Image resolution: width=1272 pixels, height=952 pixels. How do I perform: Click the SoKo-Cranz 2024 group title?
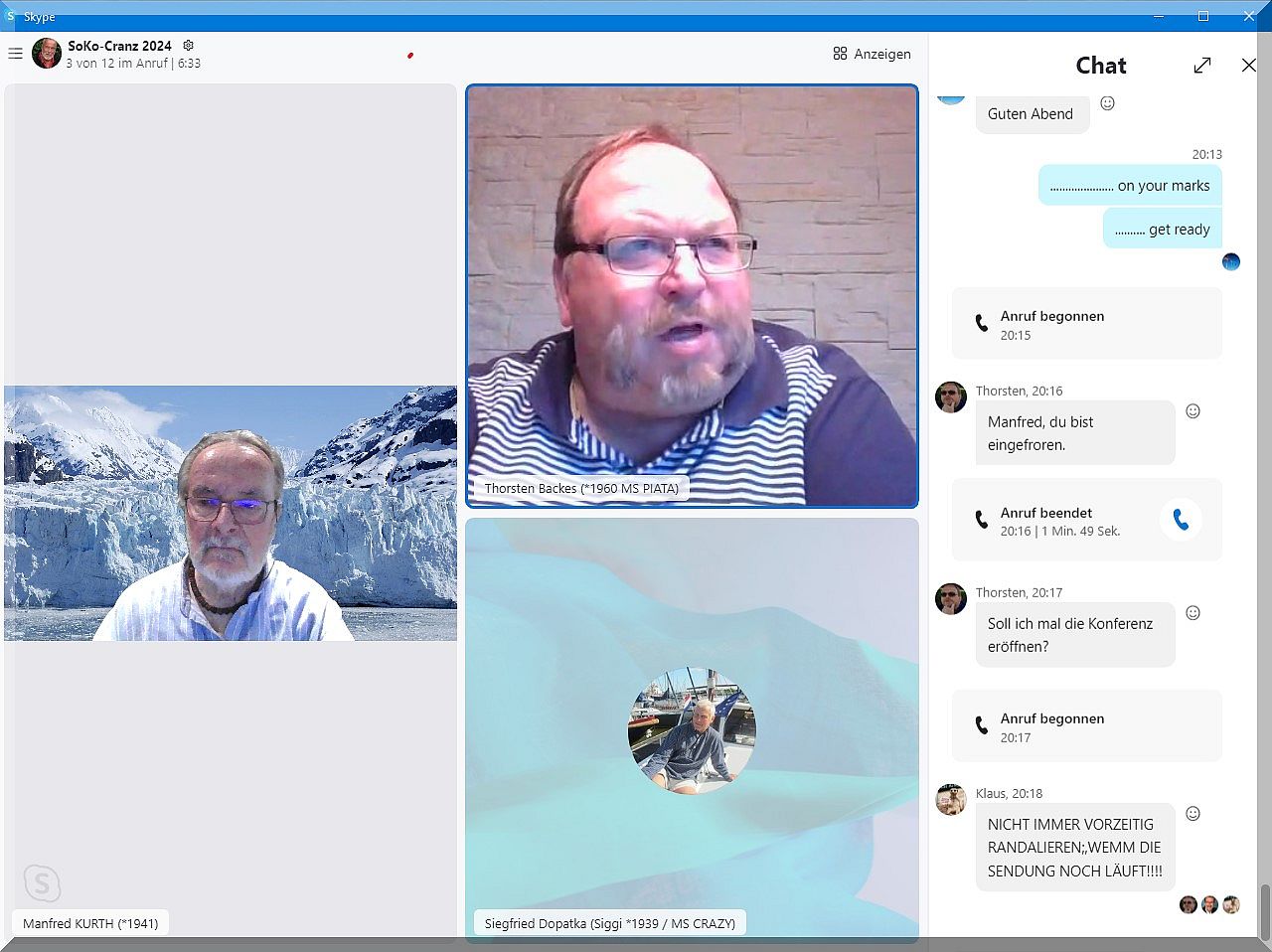(x=119, y=46)
